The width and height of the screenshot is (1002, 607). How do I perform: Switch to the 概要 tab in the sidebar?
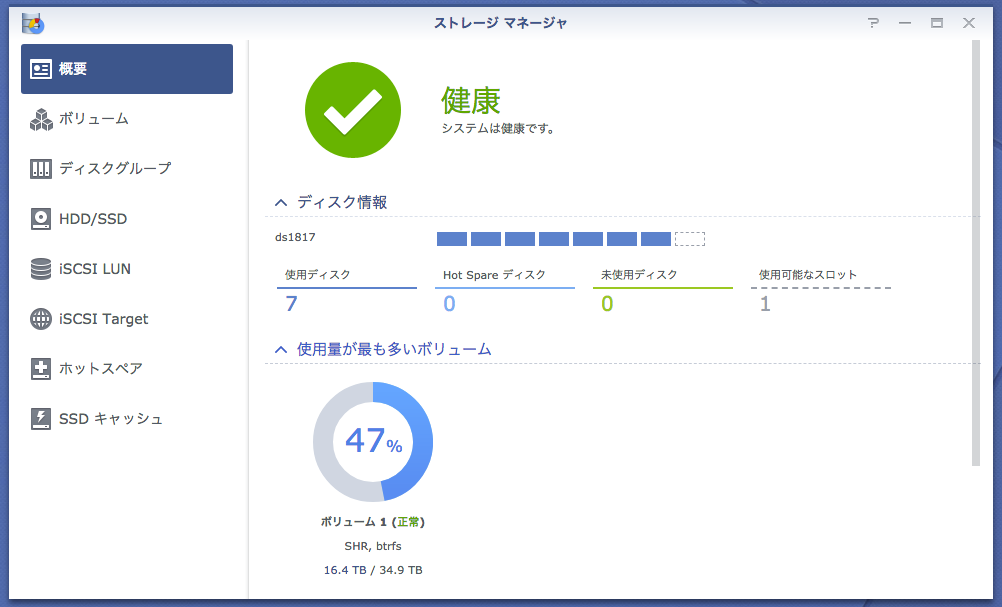pos(84,68)
